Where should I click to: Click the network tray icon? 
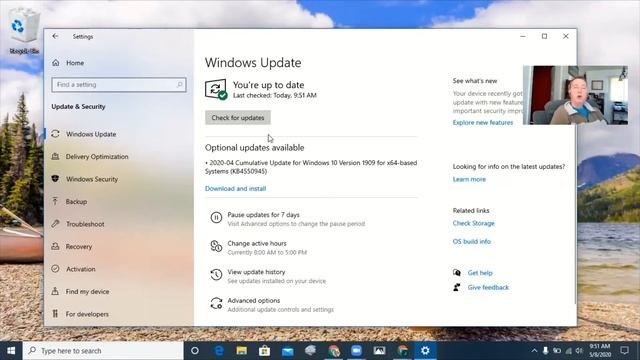click(x=568, y=351)
